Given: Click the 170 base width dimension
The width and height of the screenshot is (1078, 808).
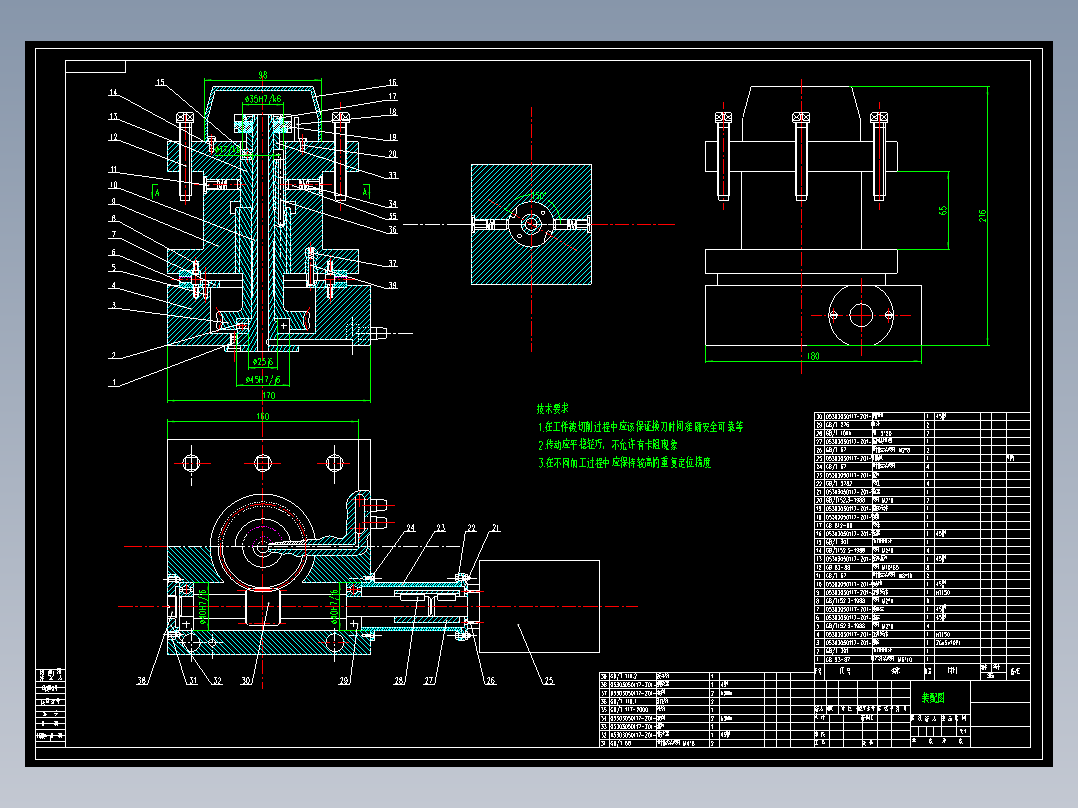Looking at the screenshot, I should pyautogui.click(x=269, y=395).
